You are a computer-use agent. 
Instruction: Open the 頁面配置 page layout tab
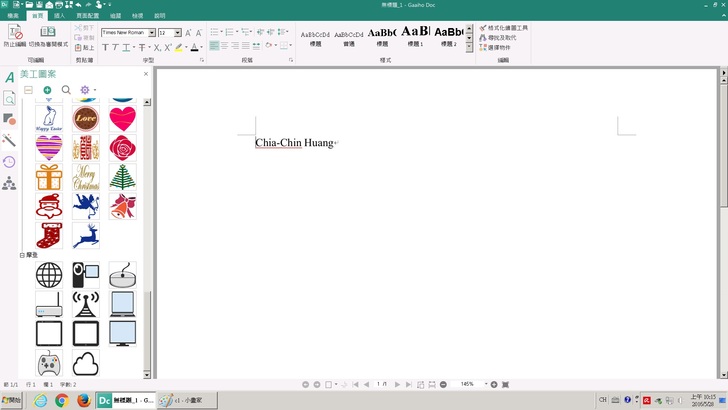pyautogui.click(x=87, y=16)
